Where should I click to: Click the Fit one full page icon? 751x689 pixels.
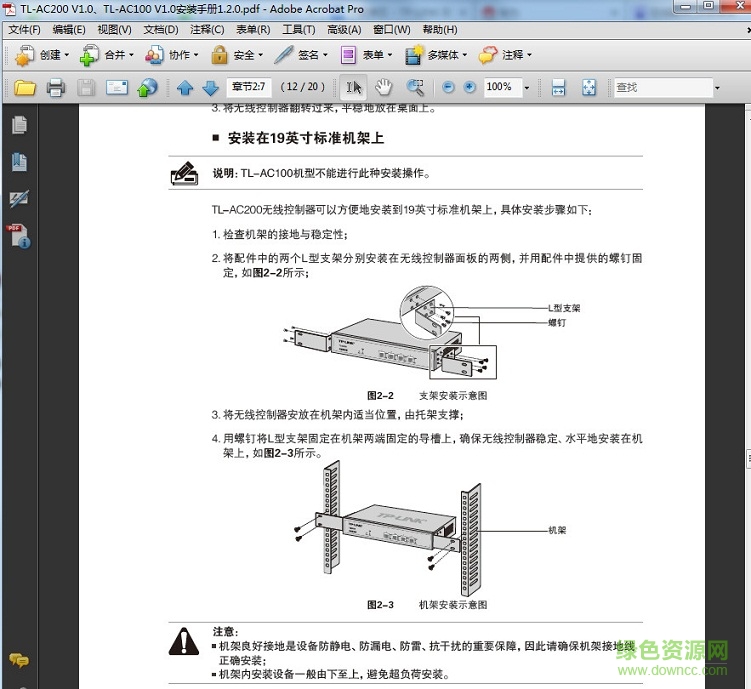tap(589, 88)
